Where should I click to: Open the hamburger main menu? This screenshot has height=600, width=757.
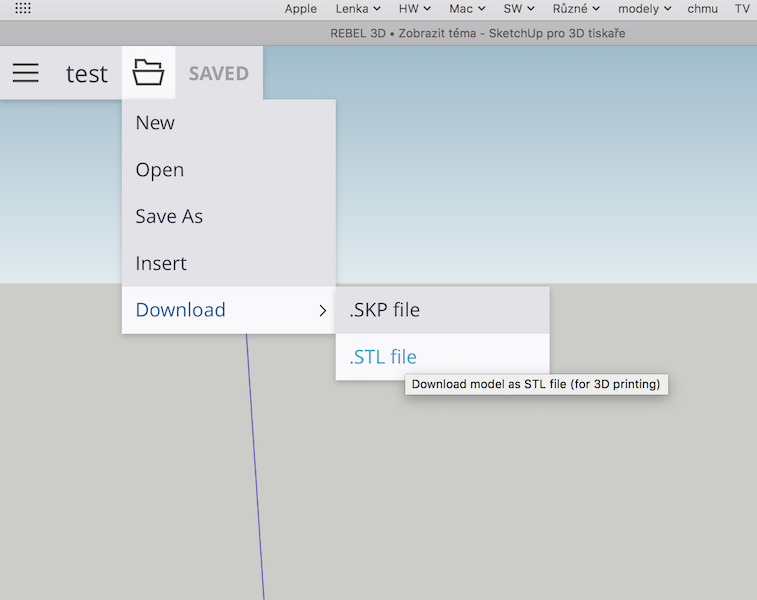pyautogui.click(x=26, y=73)
